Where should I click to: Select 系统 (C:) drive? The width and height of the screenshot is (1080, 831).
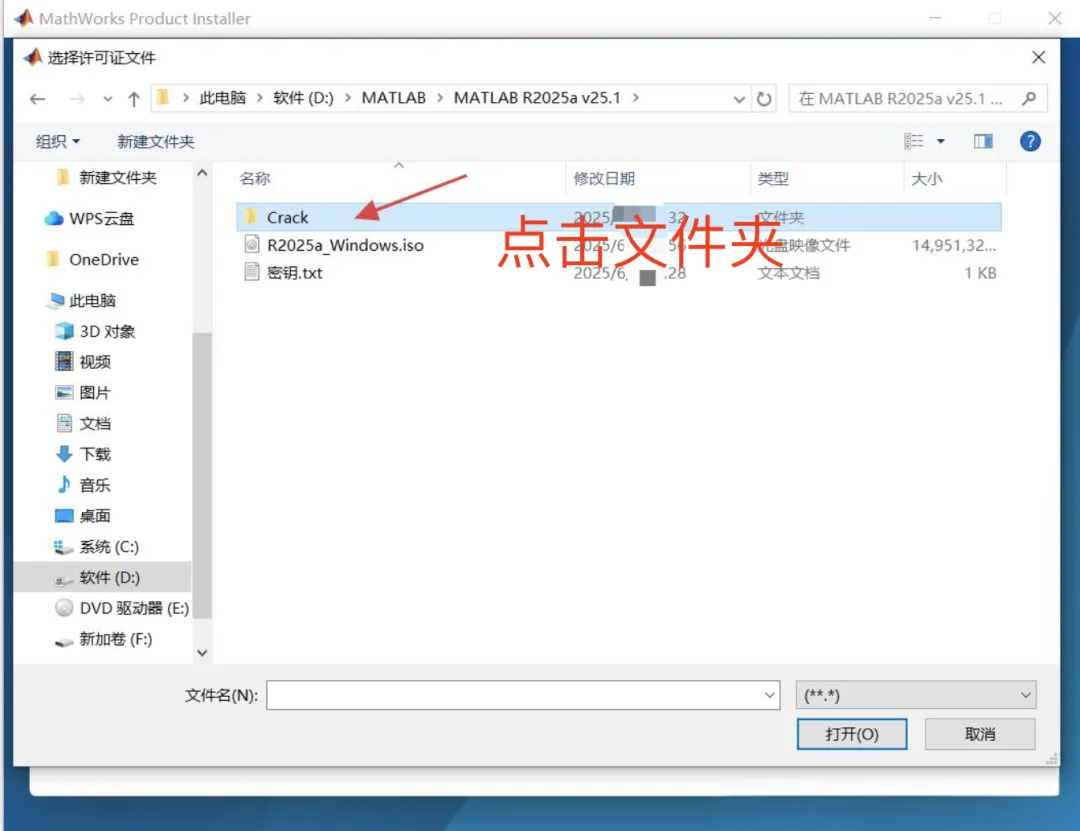(109, 546)
